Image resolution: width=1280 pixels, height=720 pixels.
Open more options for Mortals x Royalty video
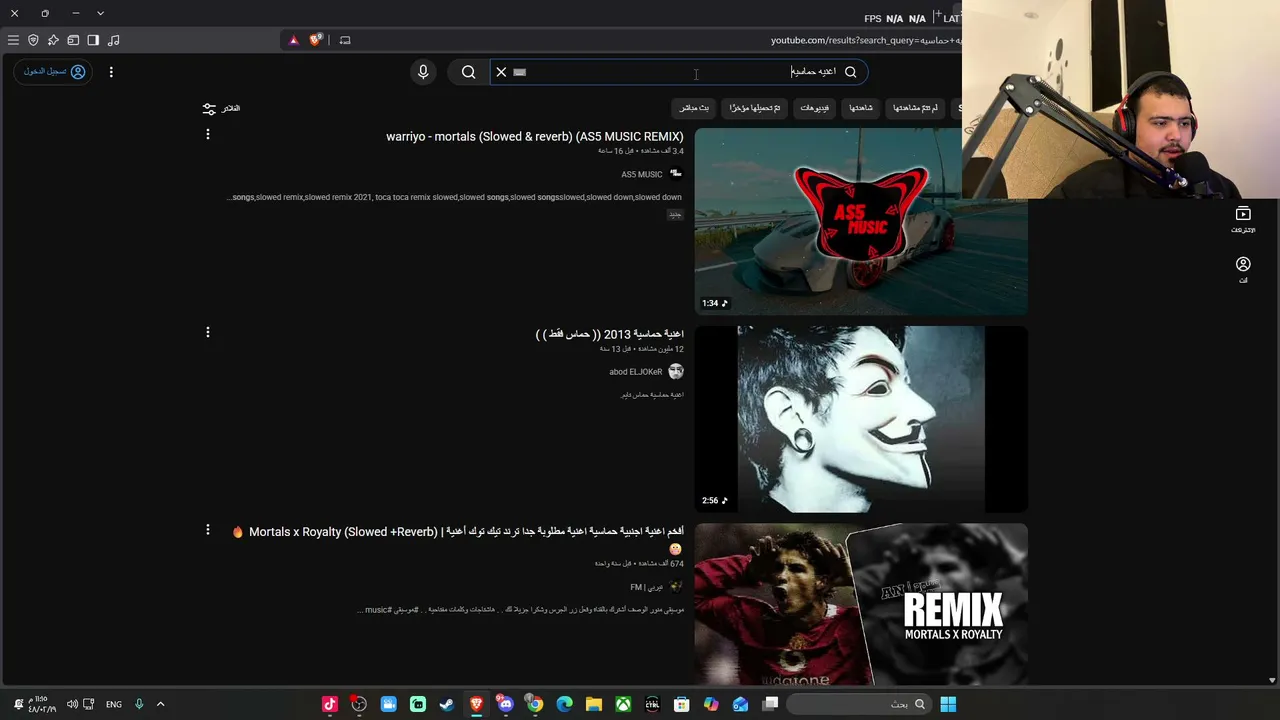(x=208, y=530)
